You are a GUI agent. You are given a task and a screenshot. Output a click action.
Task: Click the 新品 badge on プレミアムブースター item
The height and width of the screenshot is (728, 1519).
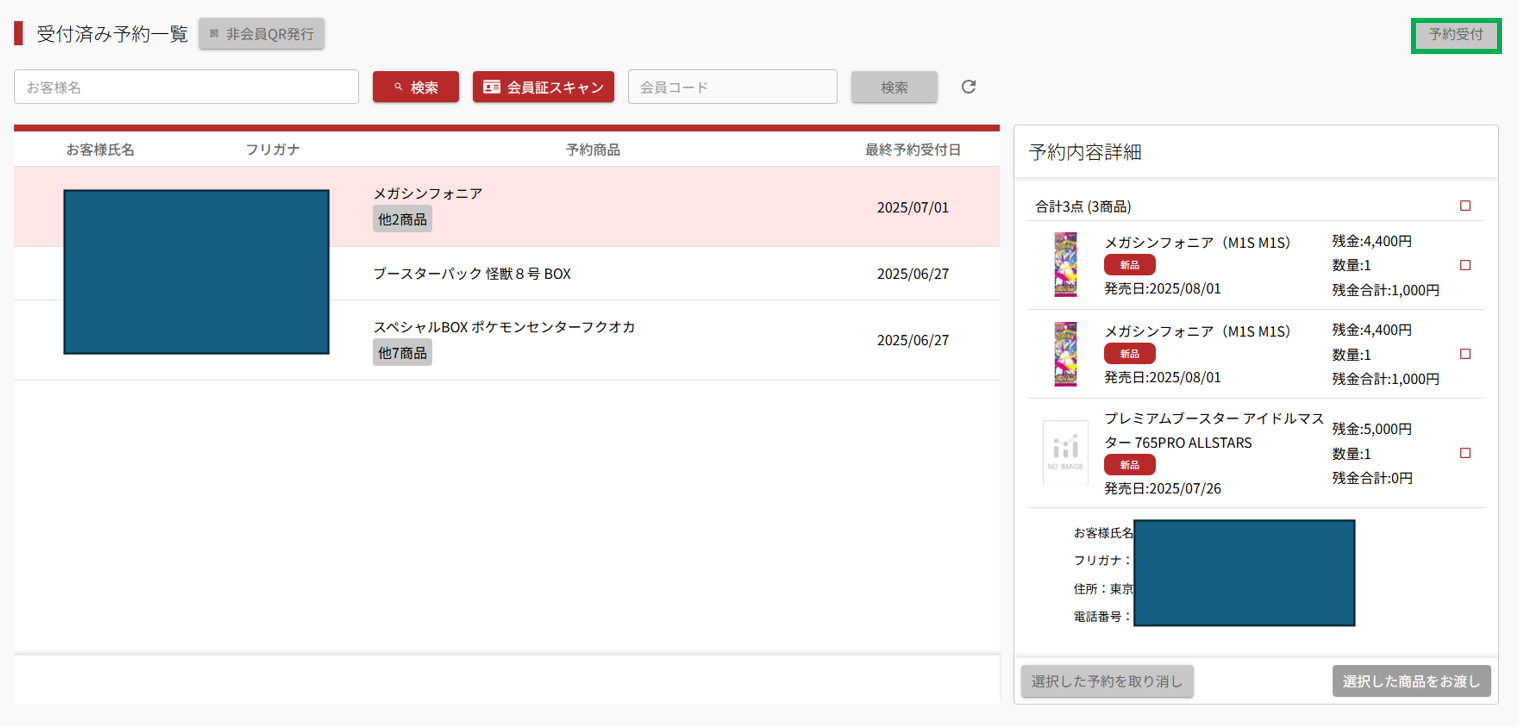1130,465
